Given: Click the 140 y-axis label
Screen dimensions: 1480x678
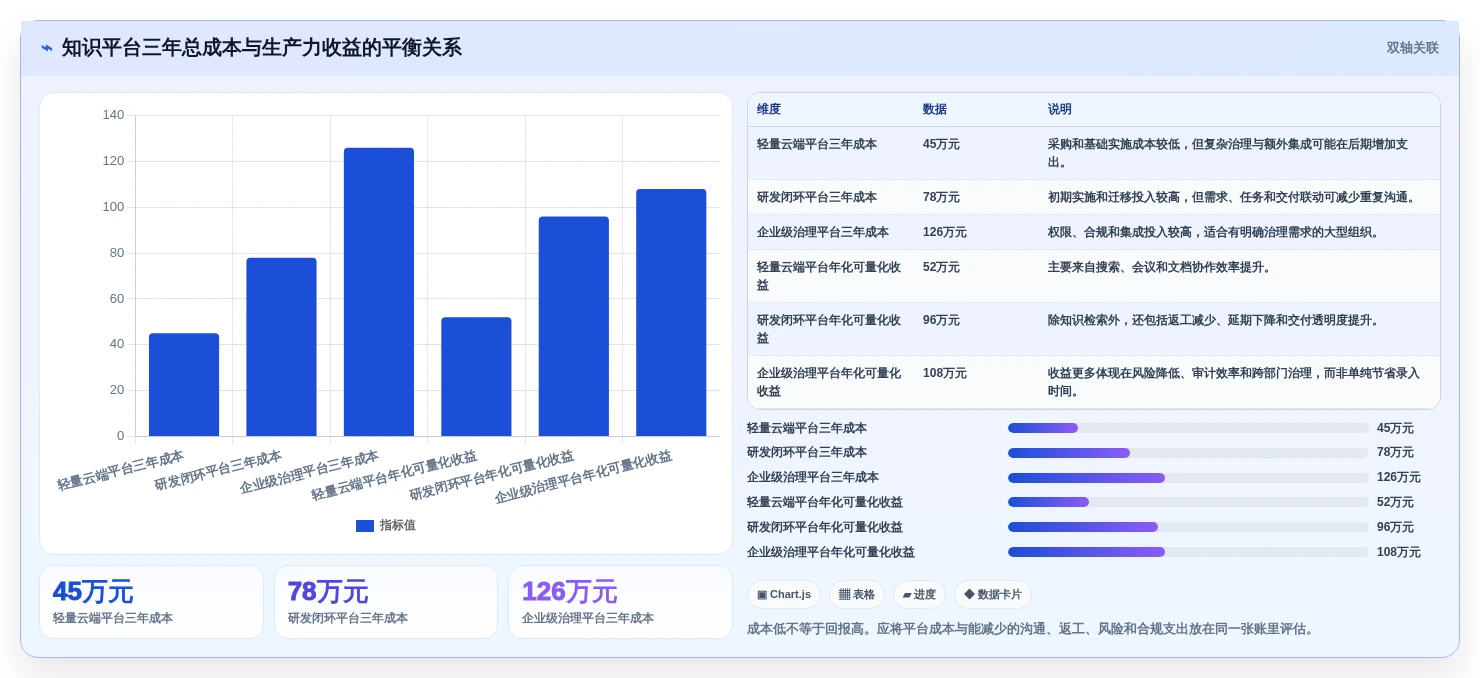Looking at the screenshot, I should pyautogui.click(x=113, y=115).
